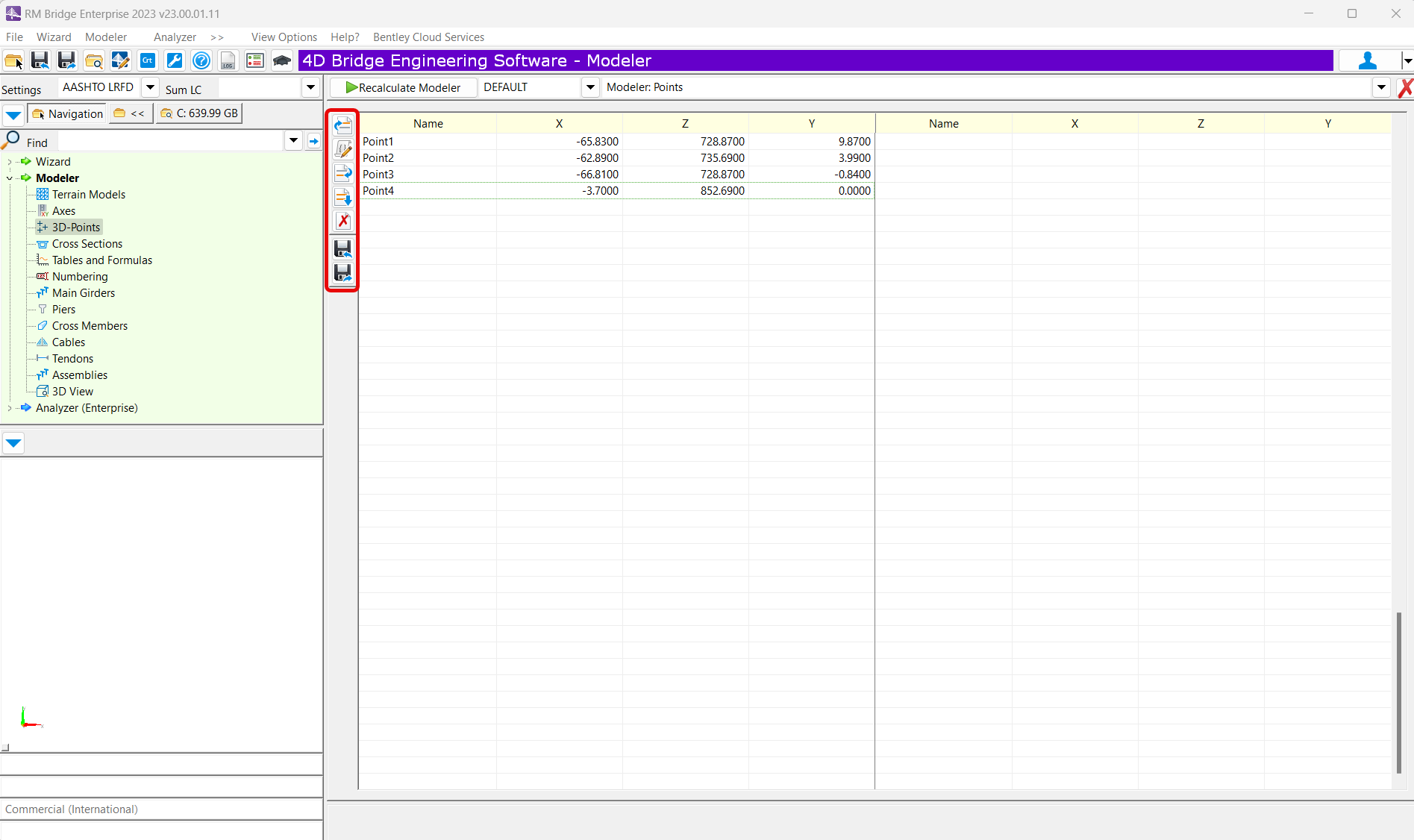Open the Modeler menu

[106, 37]
